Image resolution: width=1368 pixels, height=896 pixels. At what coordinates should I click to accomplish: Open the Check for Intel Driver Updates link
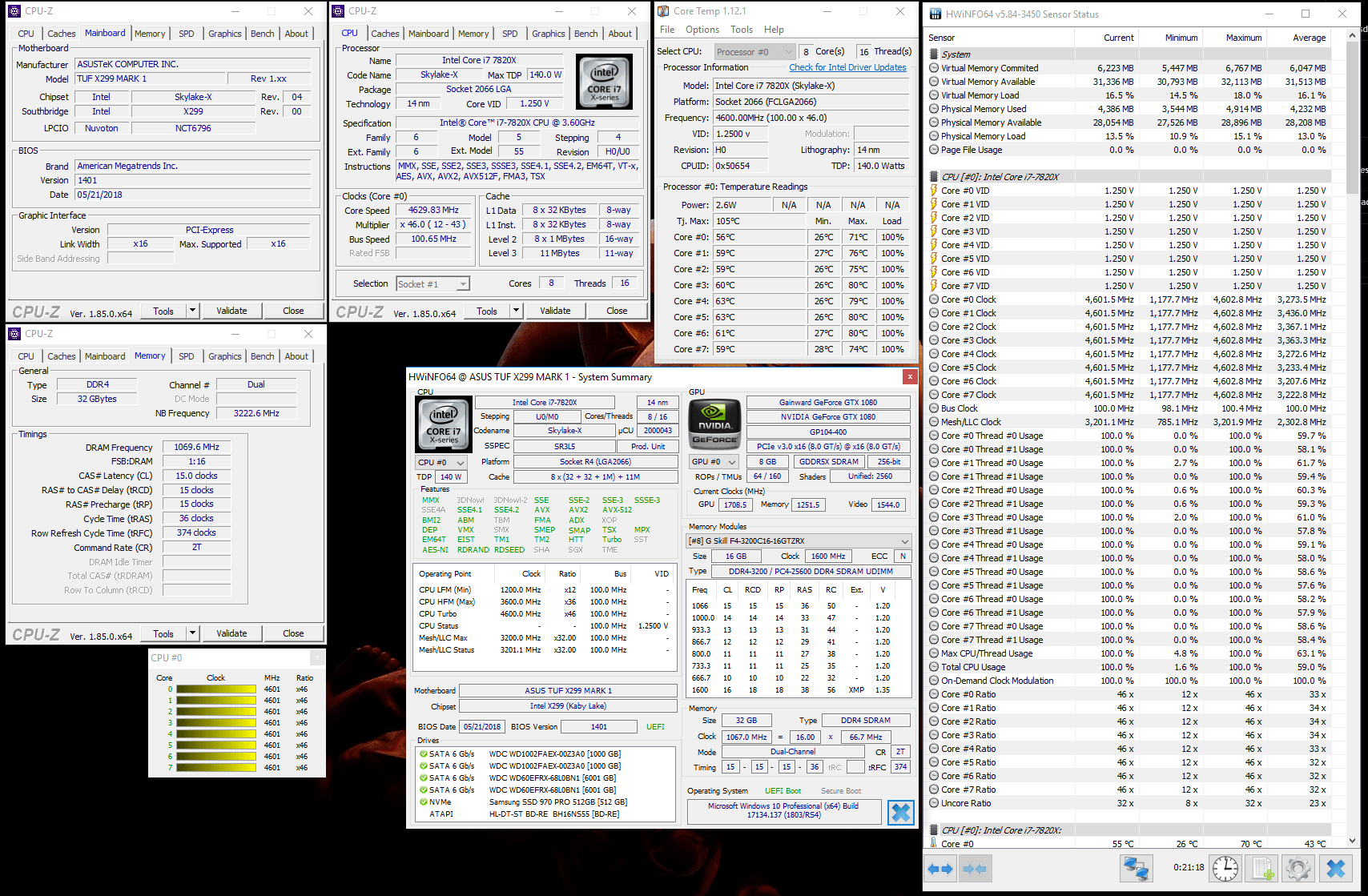click(x=847, y=67)
